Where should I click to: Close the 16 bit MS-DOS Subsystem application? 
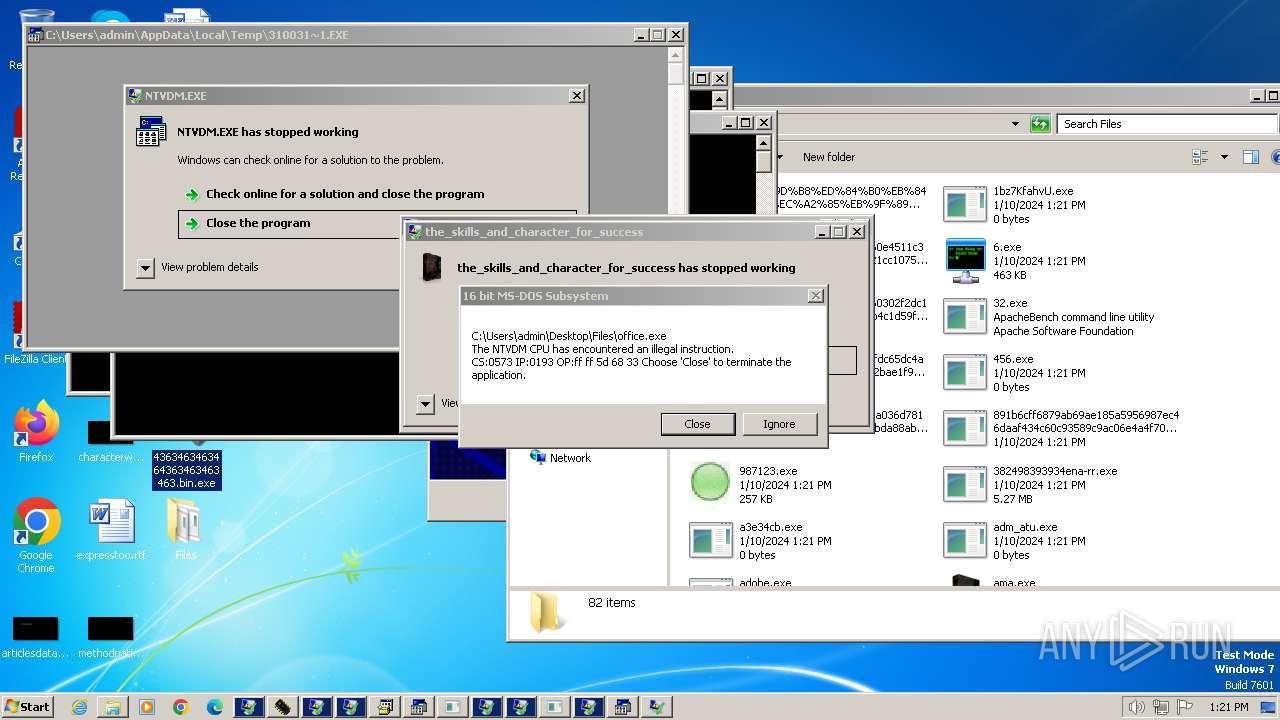697,424
